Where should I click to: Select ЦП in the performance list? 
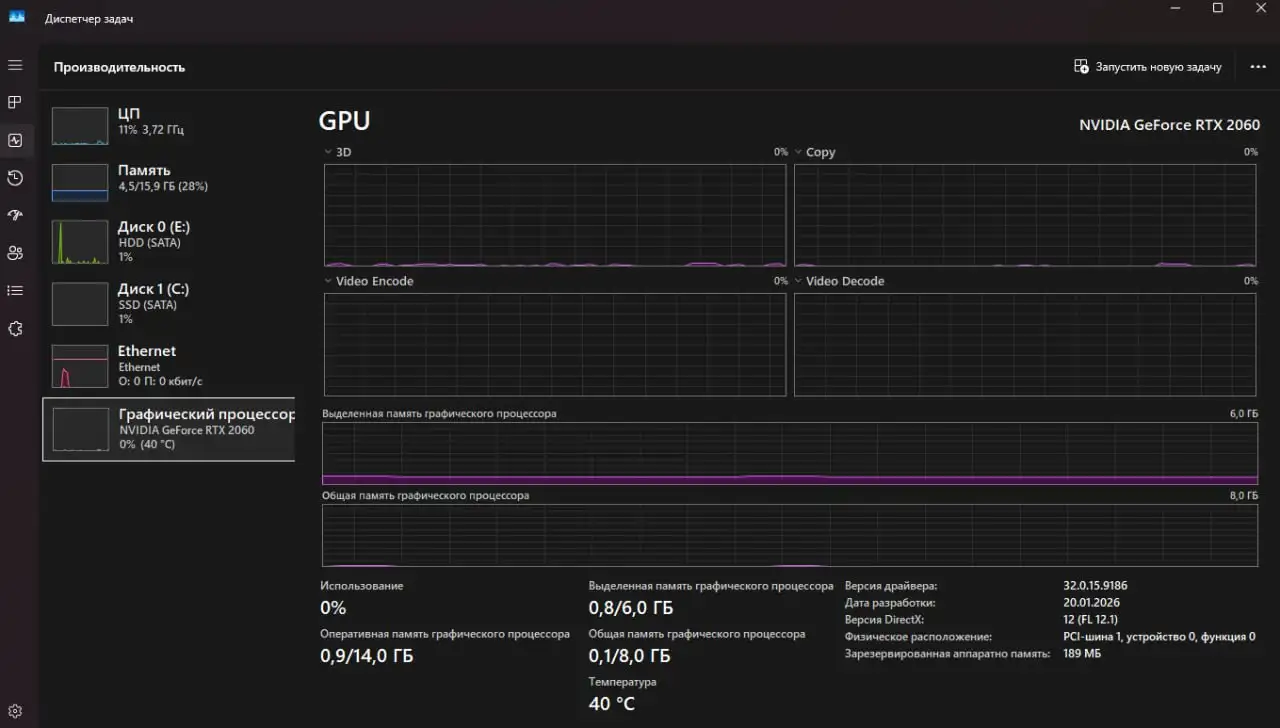click(x=168, y=123)
